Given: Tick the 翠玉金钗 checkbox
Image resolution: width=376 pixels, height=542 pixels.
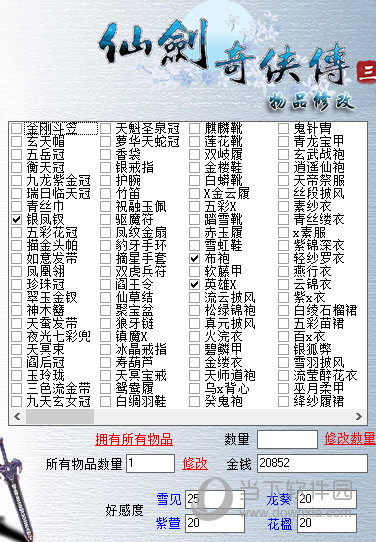Looking at the screenshot, I should (x=16, y=297).
